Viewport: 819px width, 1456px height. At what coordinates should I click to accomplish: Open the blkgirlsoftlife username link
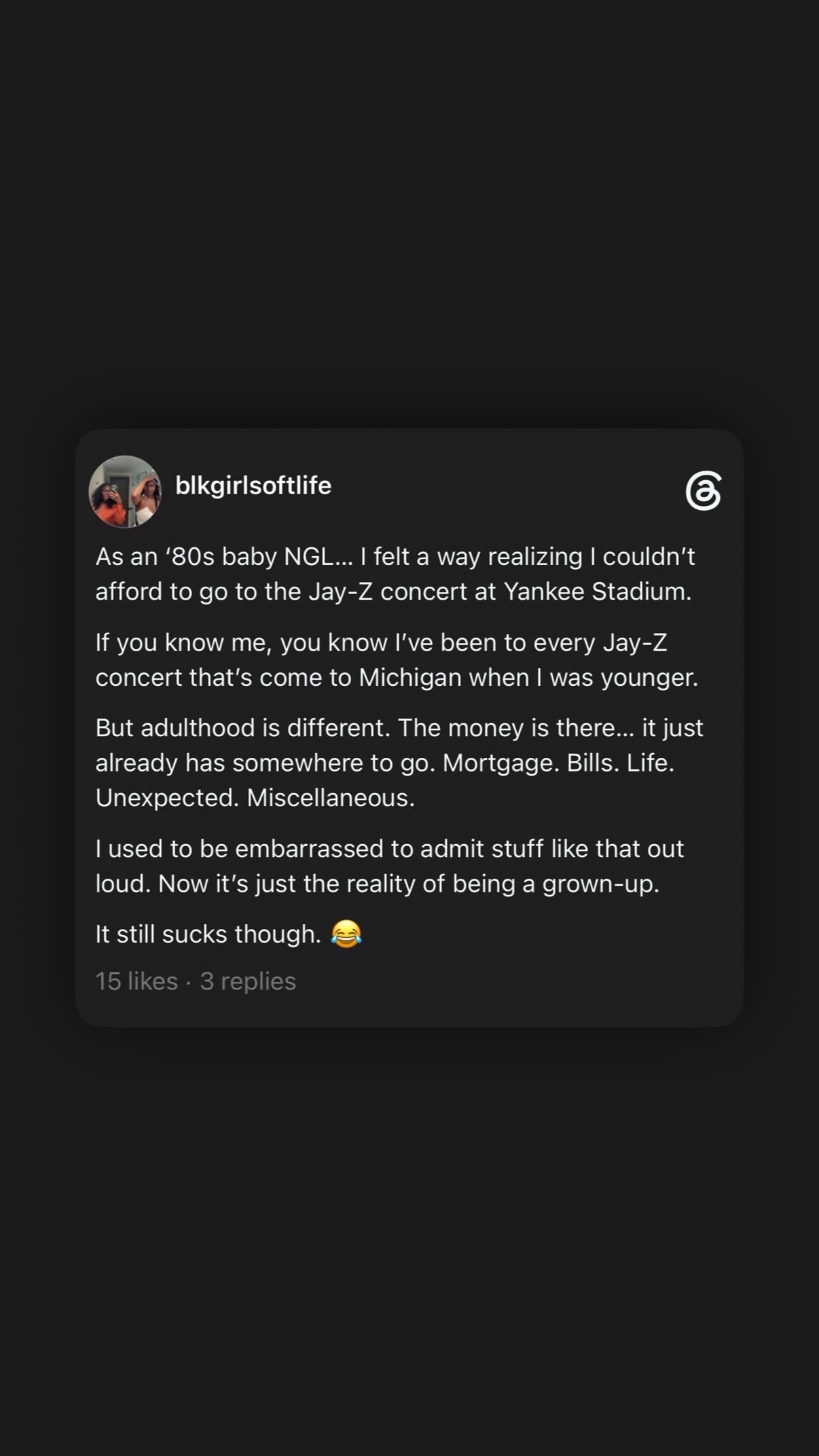[253, 486]
